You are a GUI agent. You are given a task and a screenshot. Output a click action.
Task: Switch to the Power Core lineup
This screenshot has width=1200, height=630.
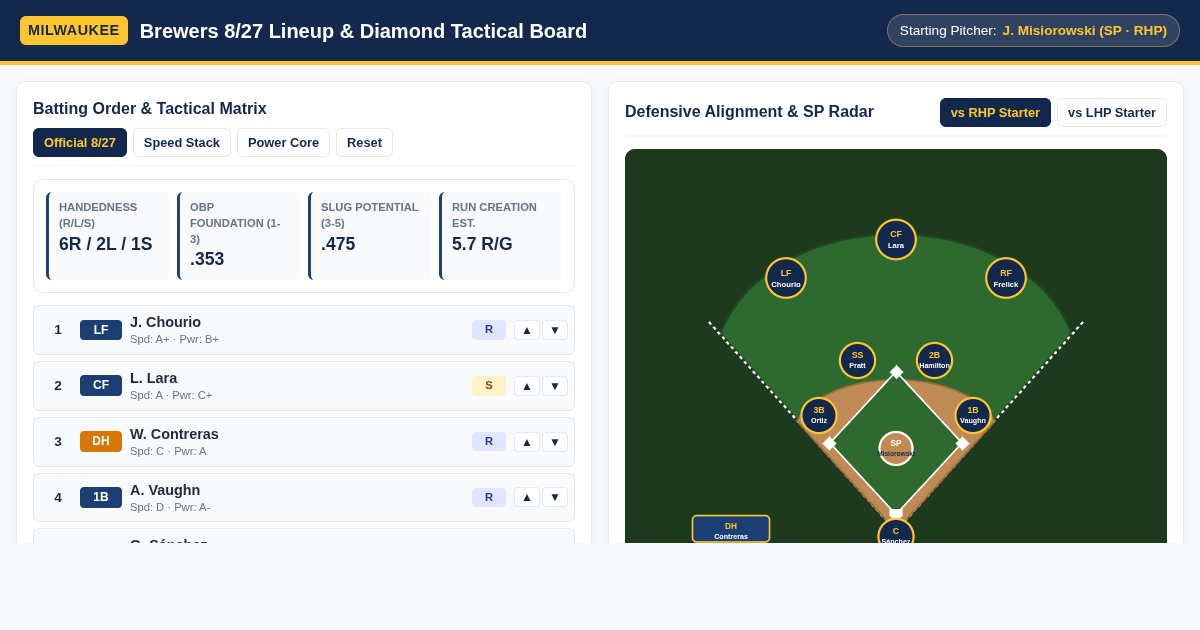[x=283, y=142]
